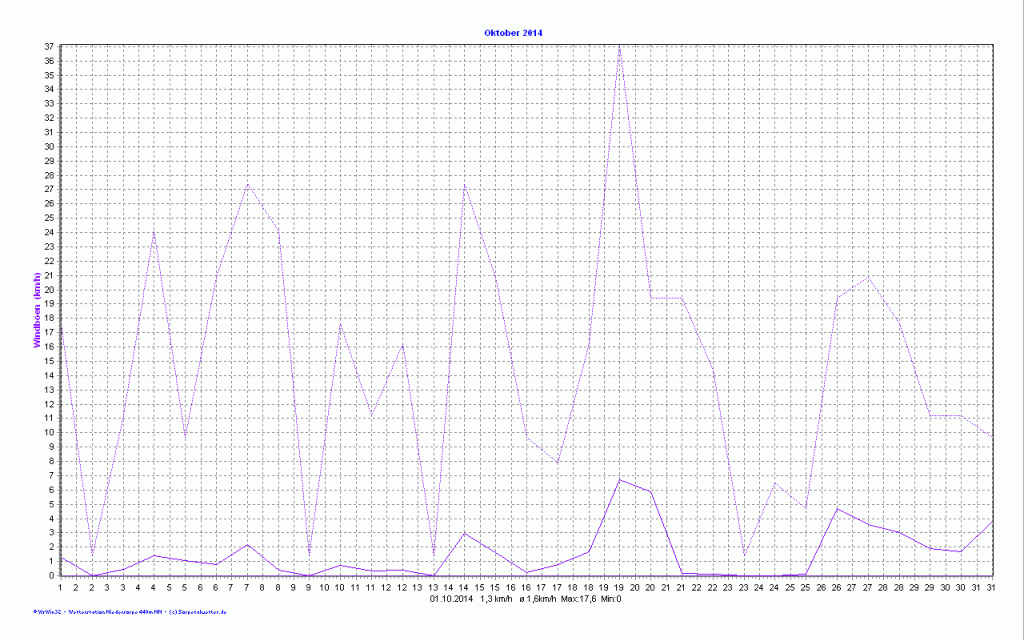Click the gust peak on day 14

464,184
